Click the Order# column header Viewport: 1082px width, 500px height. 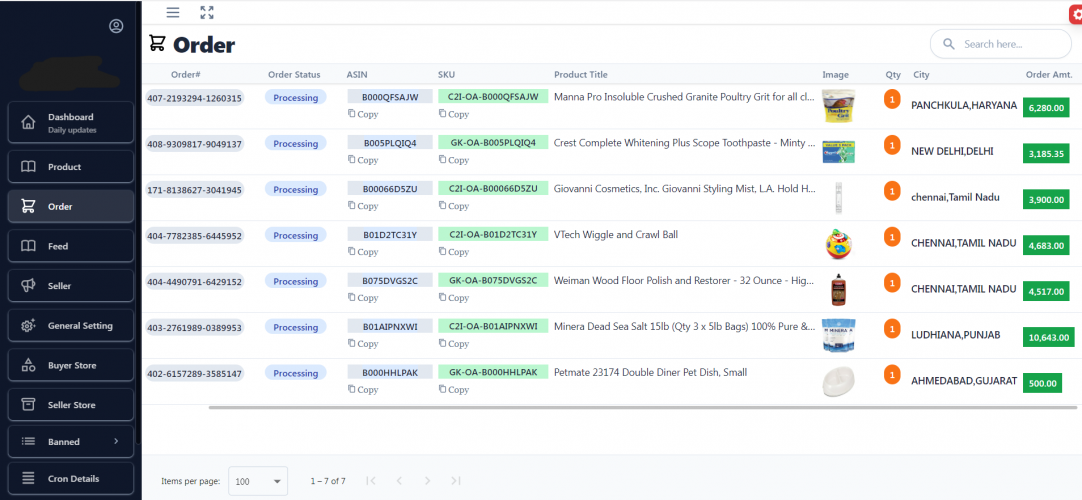point(186,74)
